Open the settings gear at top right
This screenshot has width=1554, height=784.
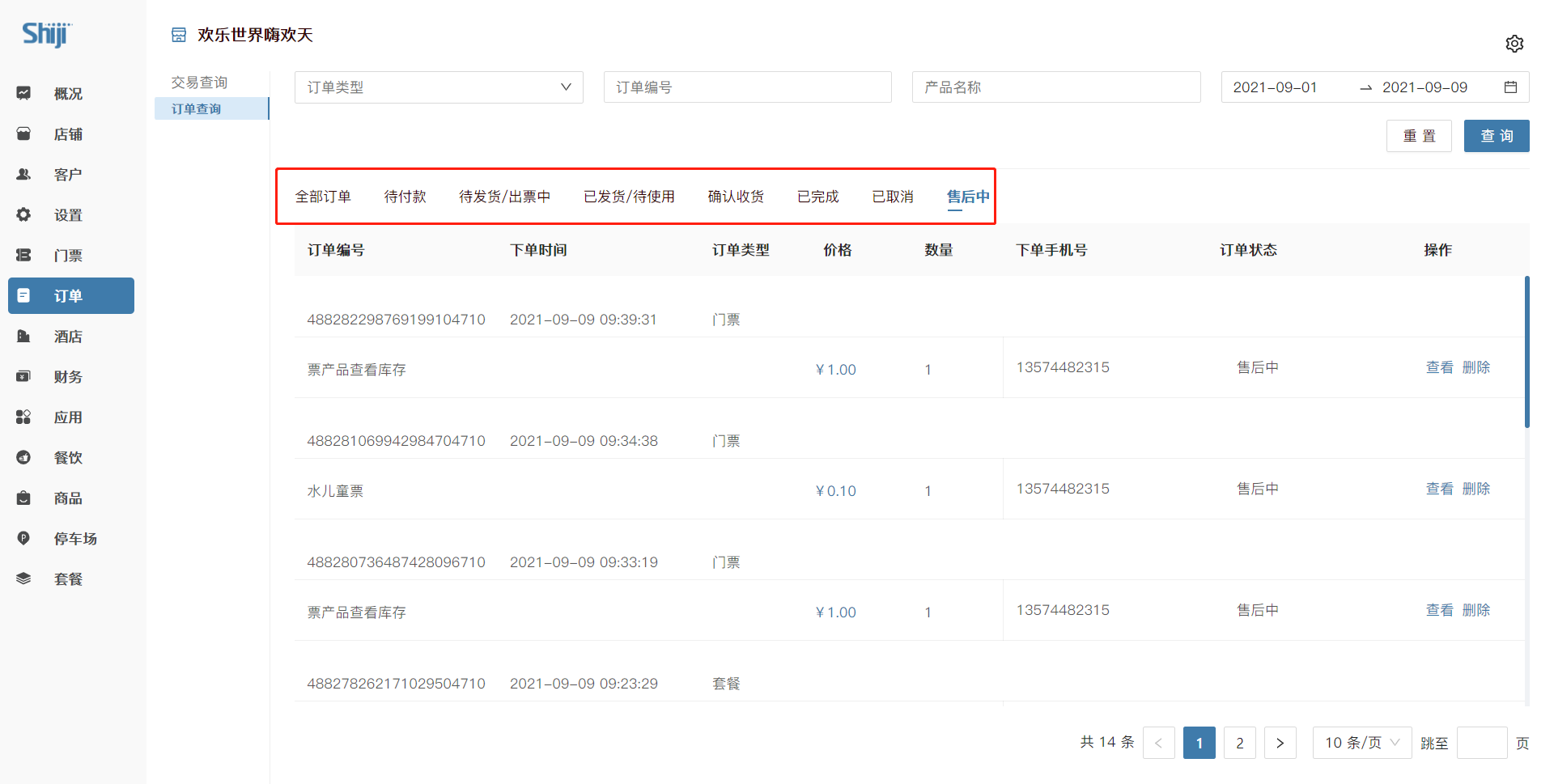click(1514, 44)
